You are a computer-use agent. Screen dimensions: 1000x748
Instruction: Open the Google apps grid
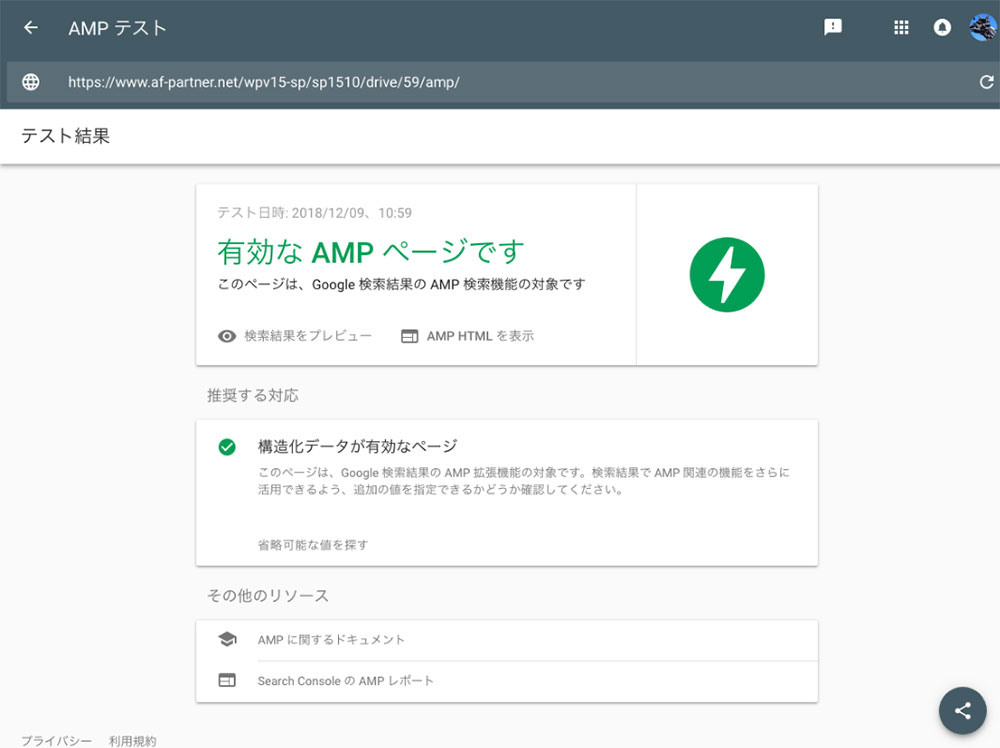click(901, 27)
